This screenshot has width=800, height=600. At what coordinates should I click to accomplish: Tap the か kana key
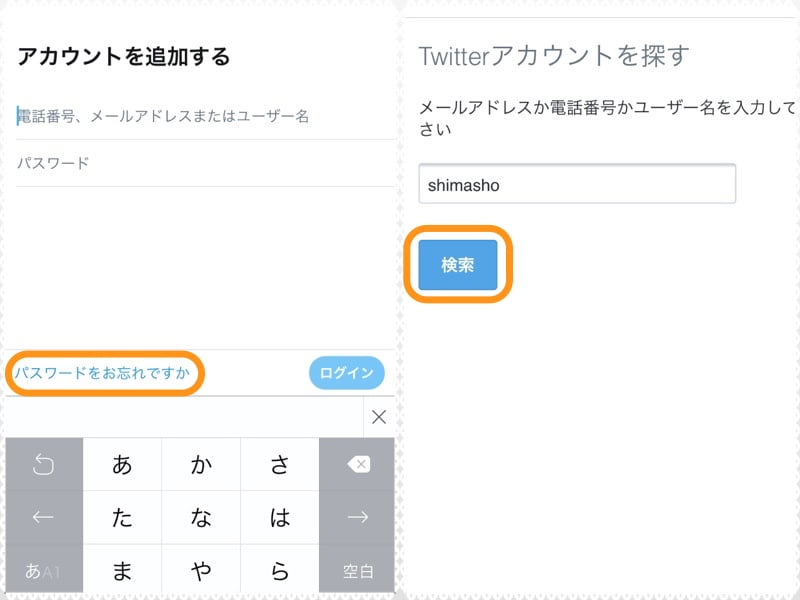tap(200, 464)
